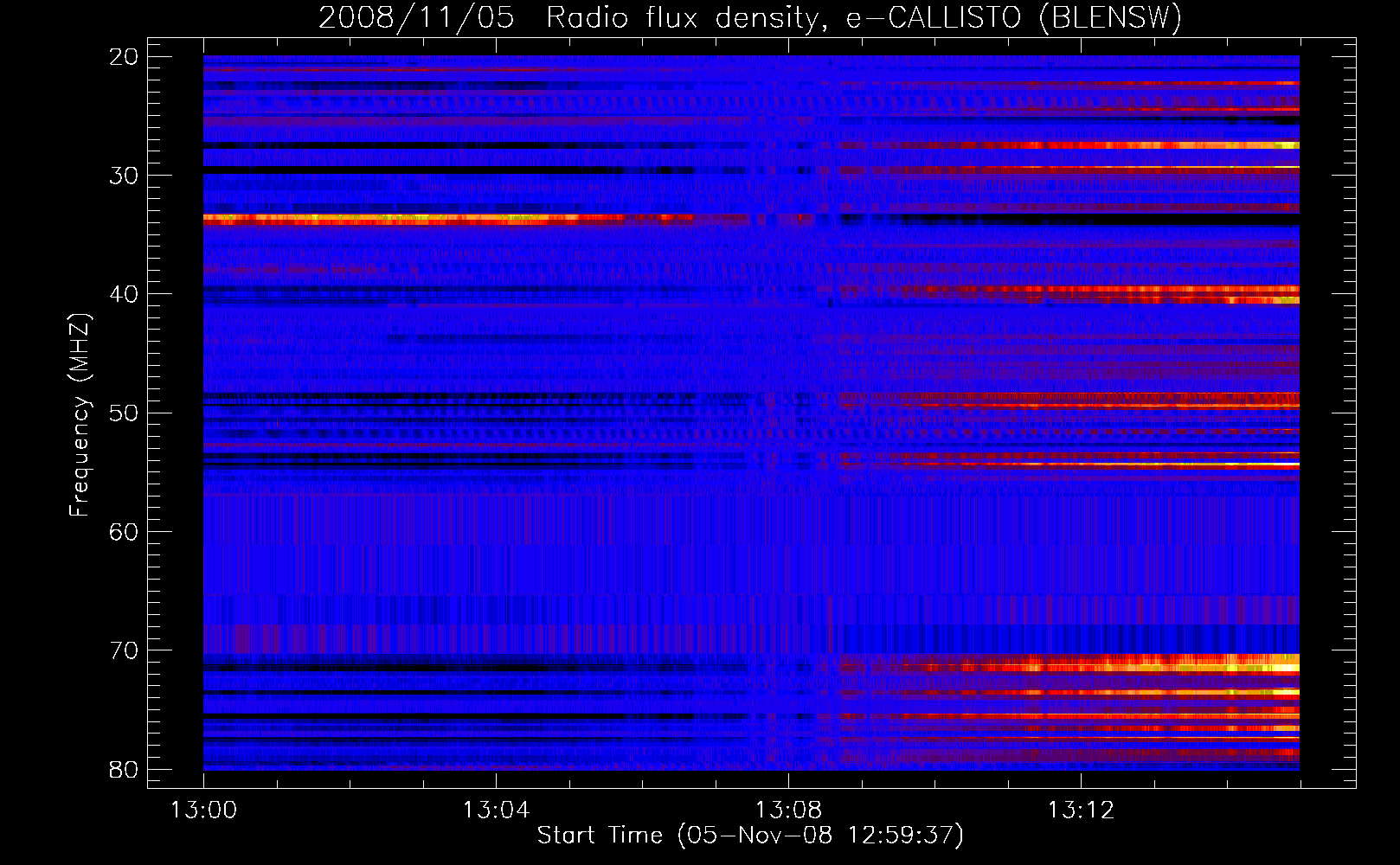Click the 80 MHz frequency tick label

[125, 769]
